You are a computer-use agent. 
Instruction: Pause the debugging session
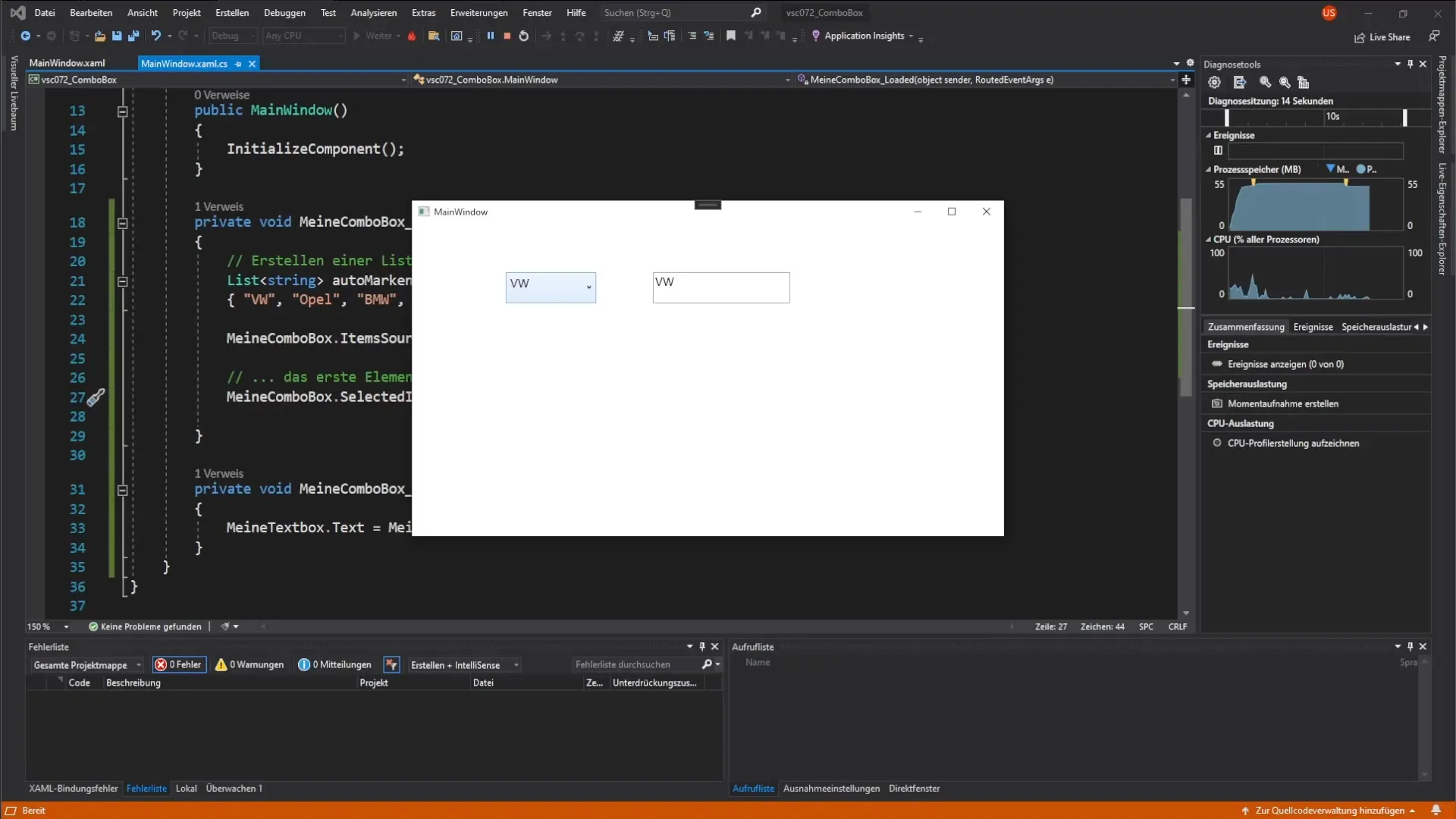click(x=491, y=36)
